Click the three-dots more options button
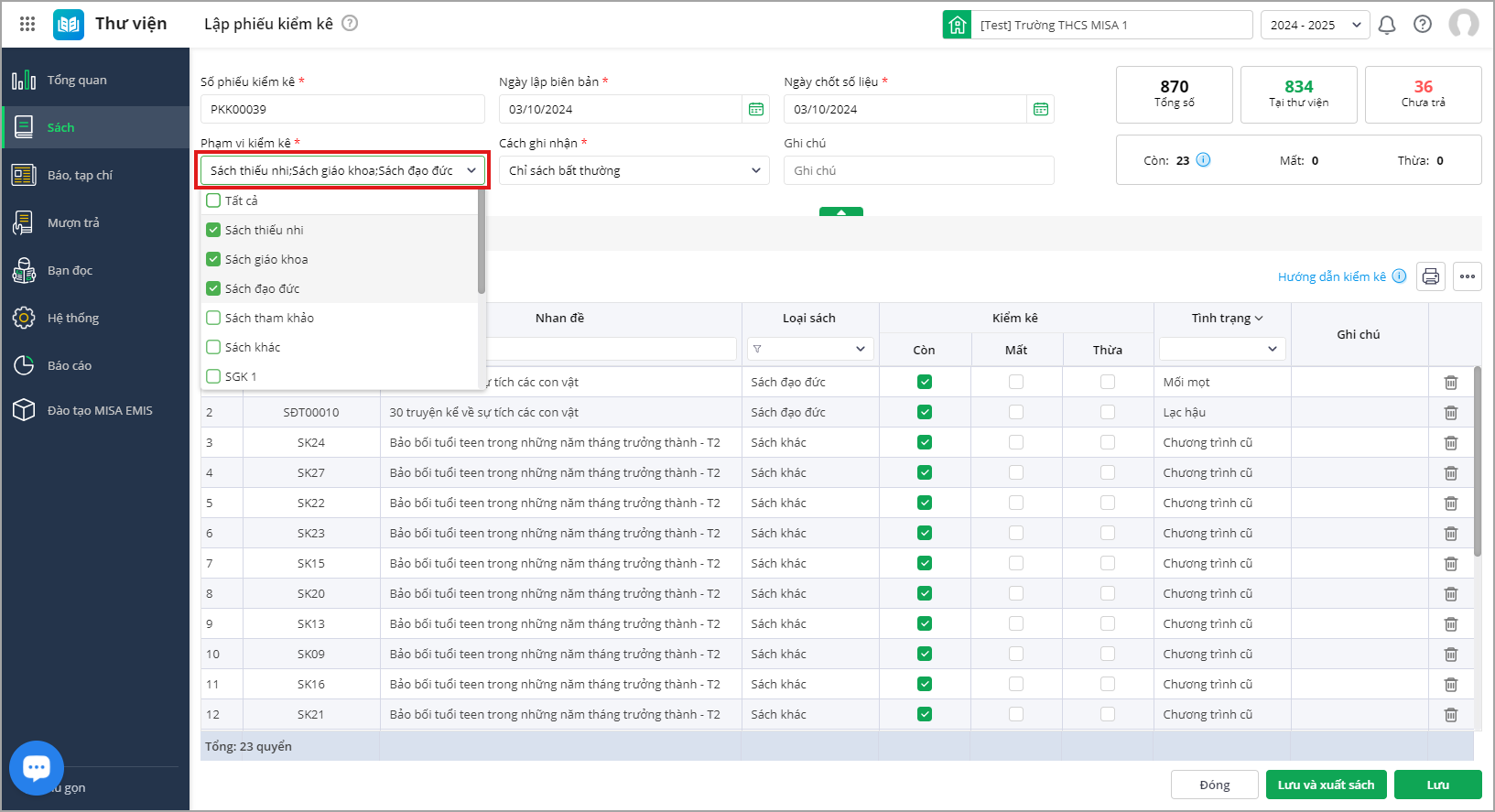The image size is (1495, 812). pyautogui.click(x=1467, y=276)
